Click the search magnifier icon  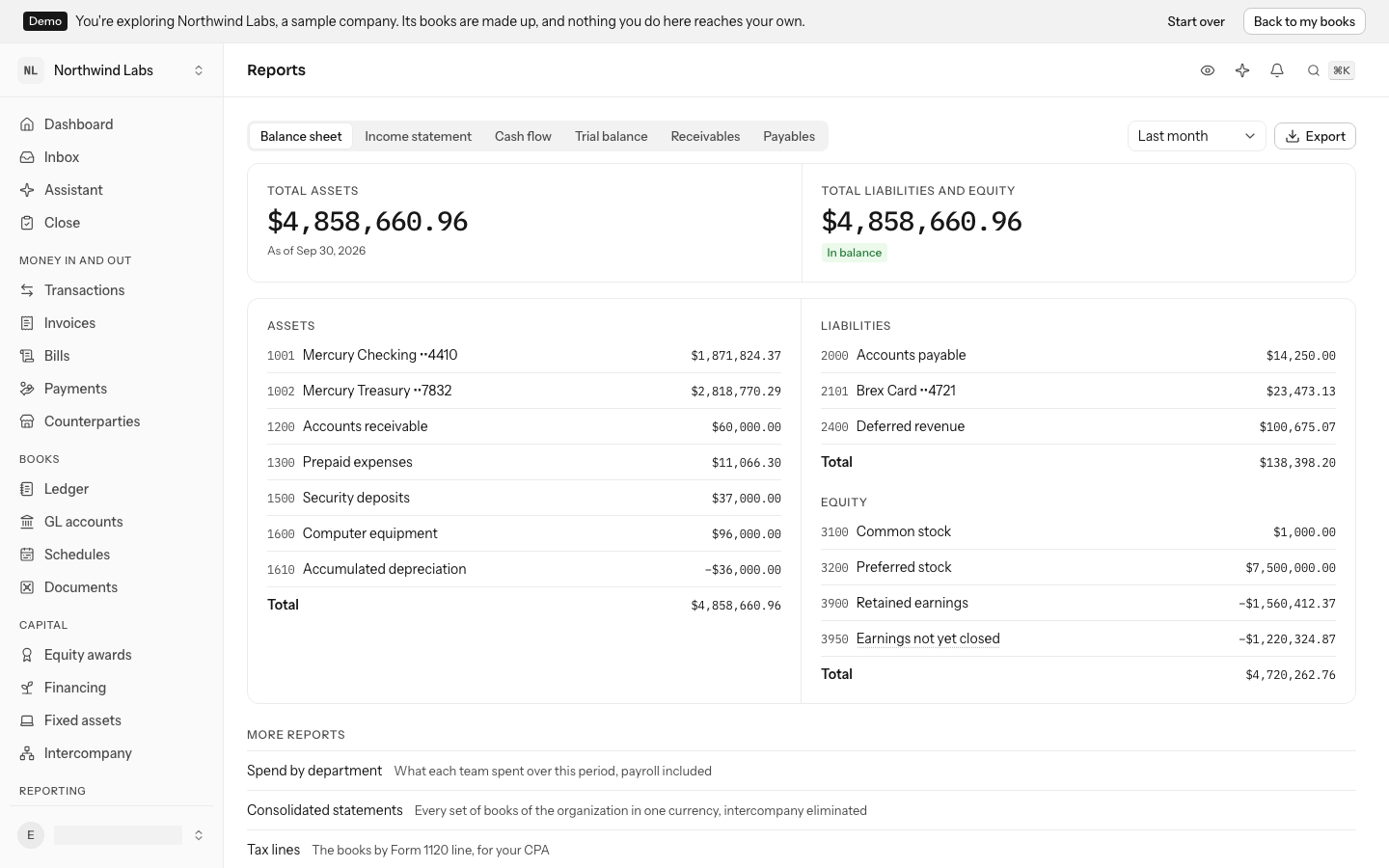pos(1313,70)
